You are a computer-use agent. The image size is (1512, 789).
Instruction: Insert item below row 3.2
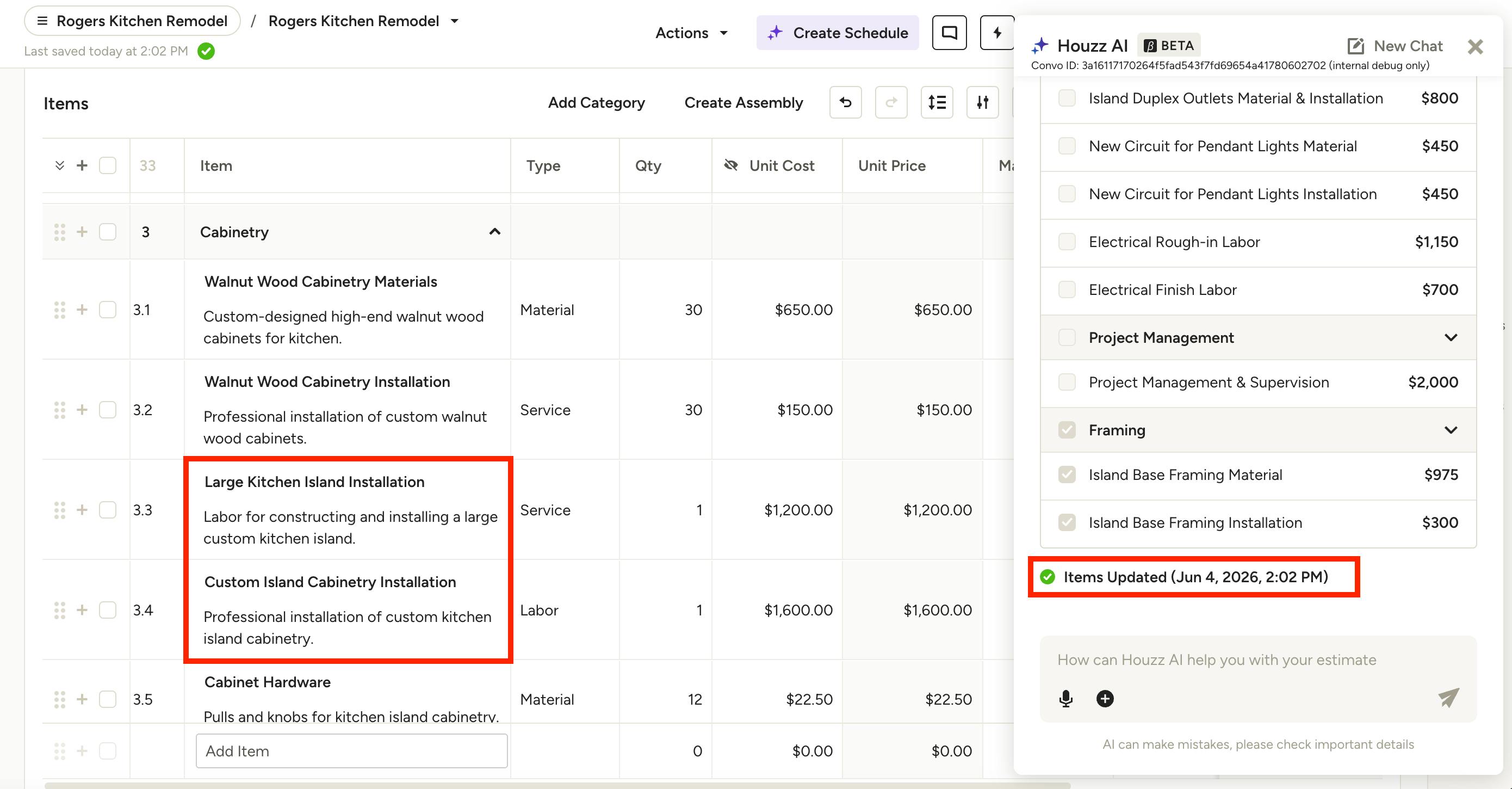pyautogui.click(x=82, y=410)
